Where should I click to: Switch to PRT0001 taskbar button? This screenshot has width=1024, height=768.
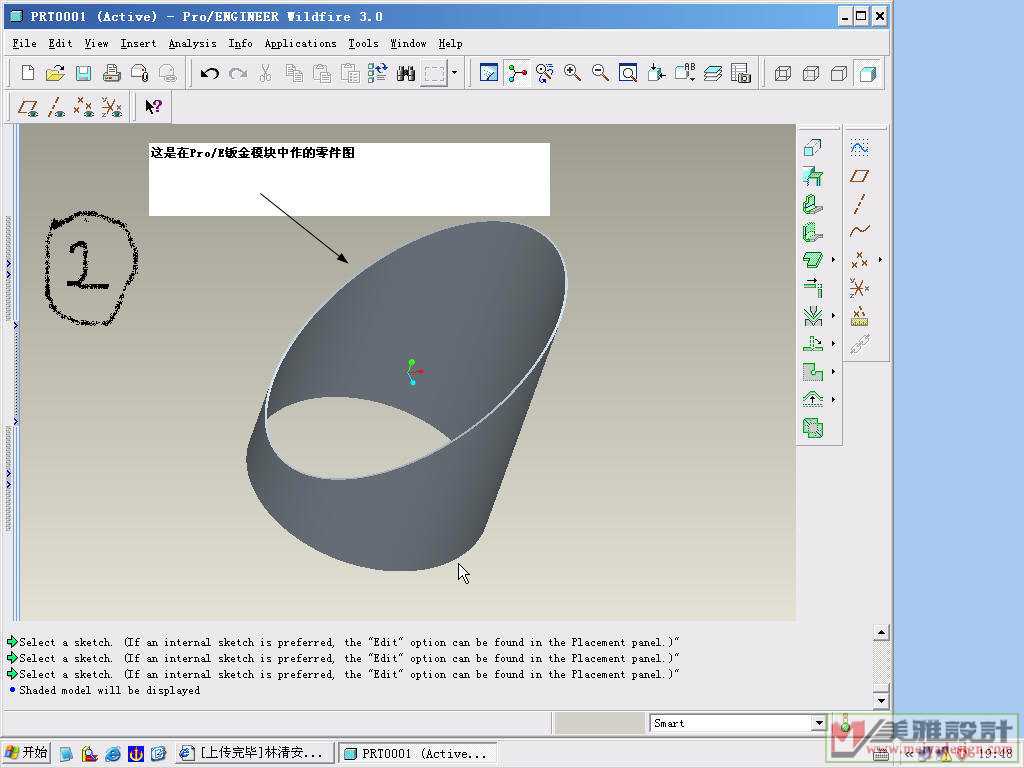pyautogui.click(x=417, y=753)
